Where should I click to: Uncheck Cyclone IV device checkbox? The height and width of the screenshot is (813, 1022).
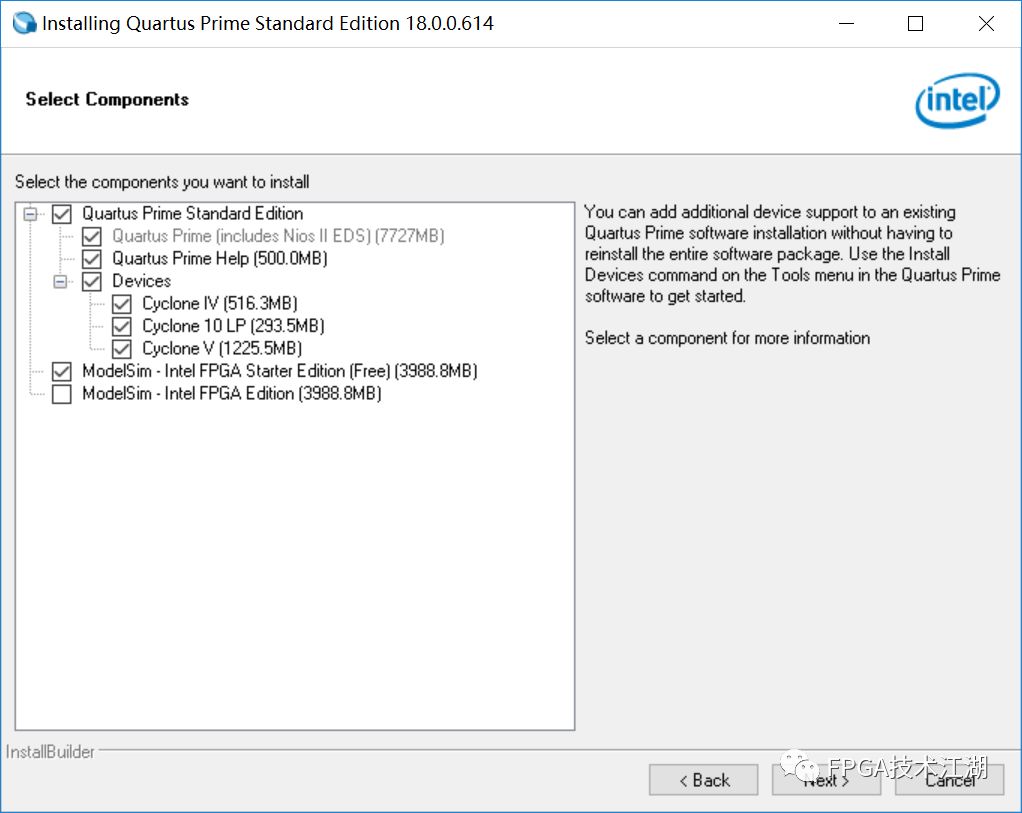(x=122, y=304)
